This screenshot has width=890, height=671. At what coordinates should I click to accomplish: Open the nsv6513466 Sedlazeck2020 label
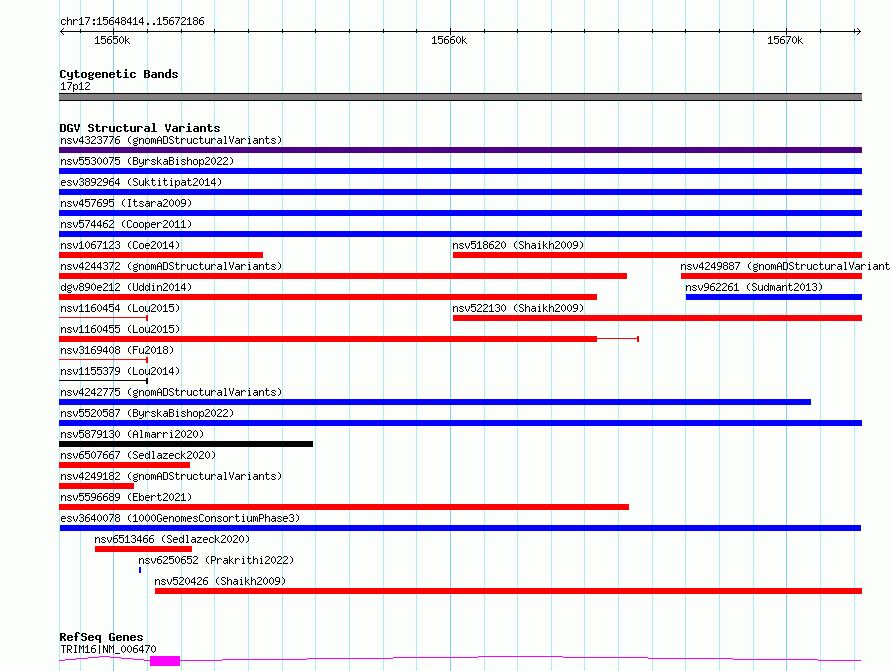pyautogui.click(x=172, y=539)
